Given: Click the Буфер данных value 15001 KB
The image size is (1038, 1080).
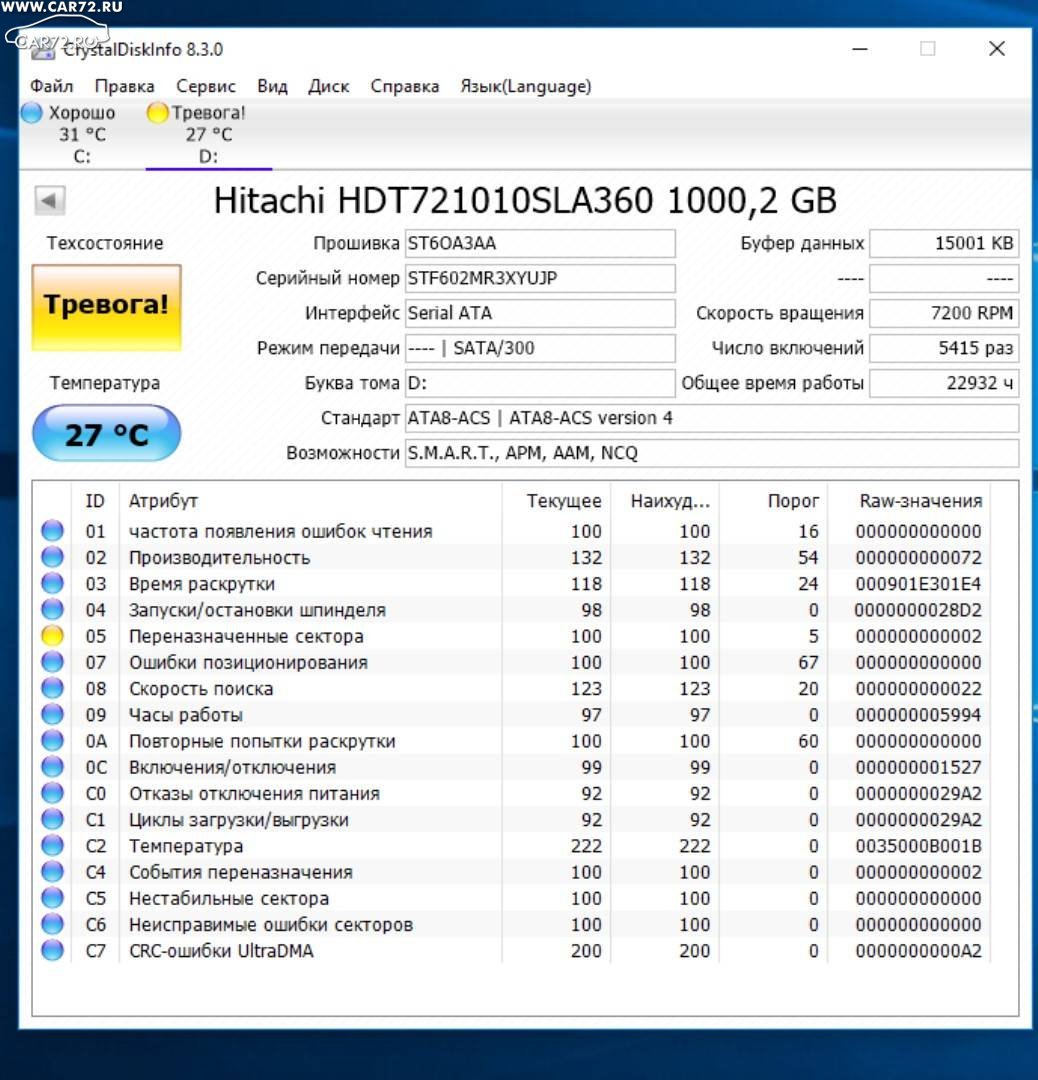Looking at the screenshot, I should (944, 243).
